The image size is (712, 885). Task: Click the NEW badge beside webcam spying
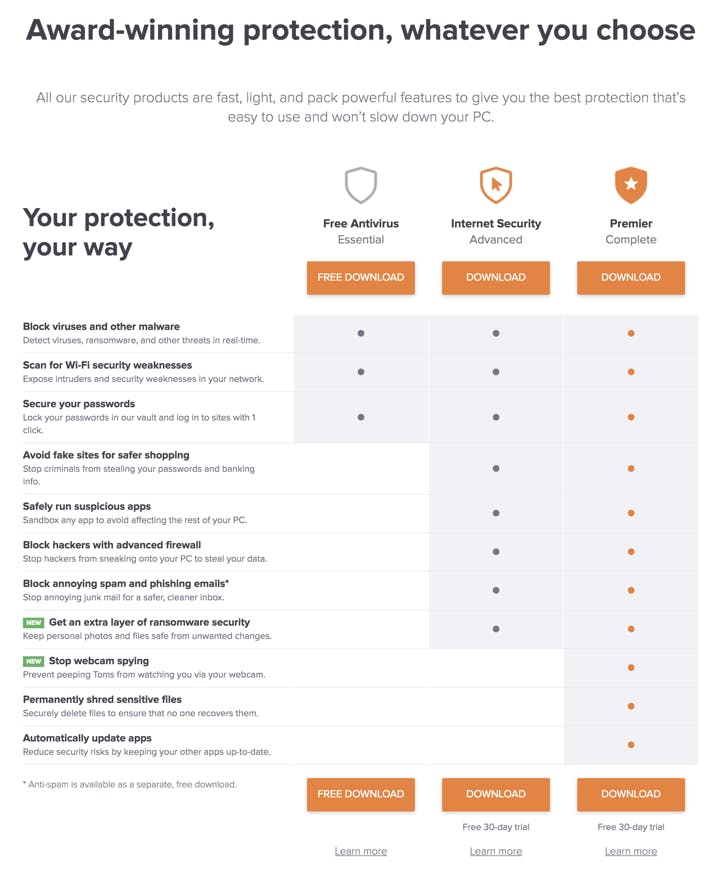pyautogui.click(x=34, y=661)
